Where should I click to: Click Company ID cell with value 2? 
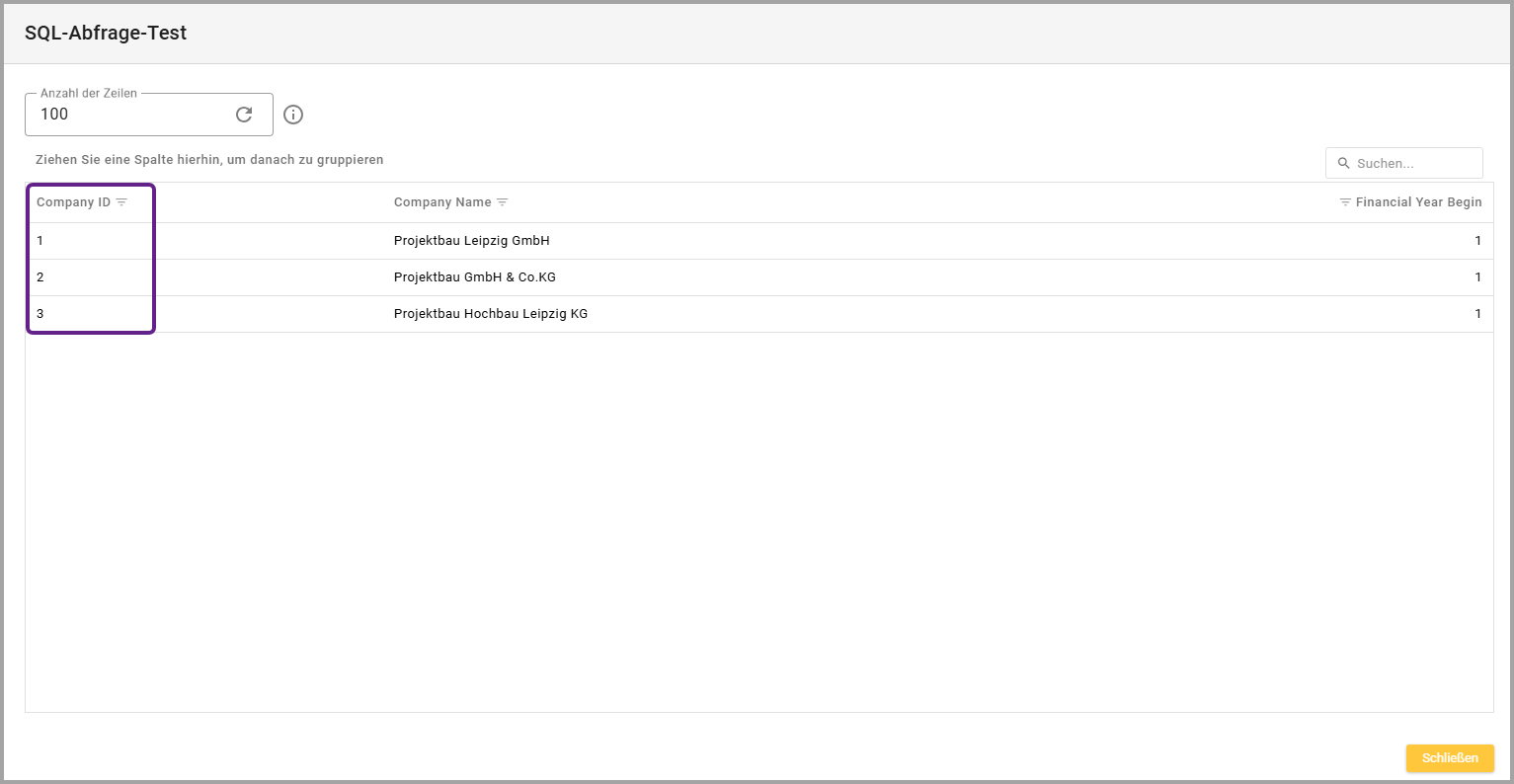coord(40,277)
